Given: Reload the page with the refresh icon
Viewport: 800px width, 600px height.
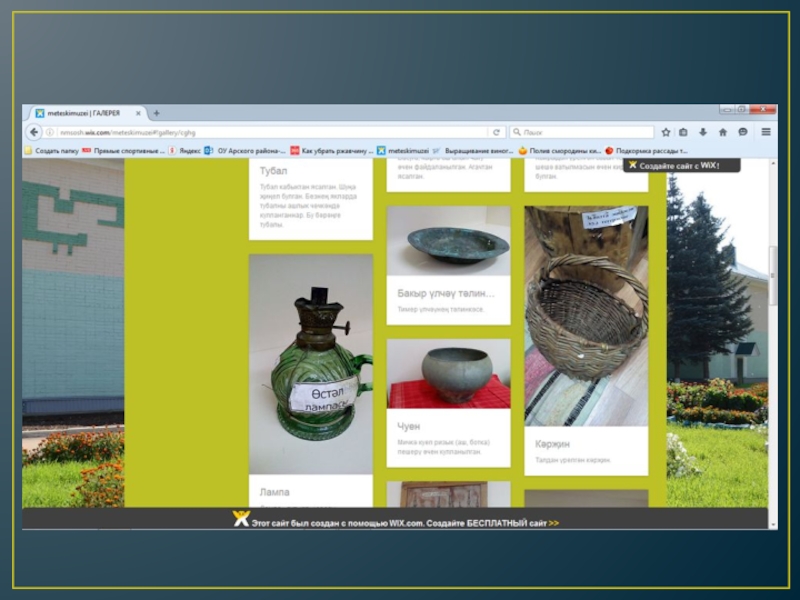Looking at the screenshot, I should pyautogui.click(x=496, y=132).
